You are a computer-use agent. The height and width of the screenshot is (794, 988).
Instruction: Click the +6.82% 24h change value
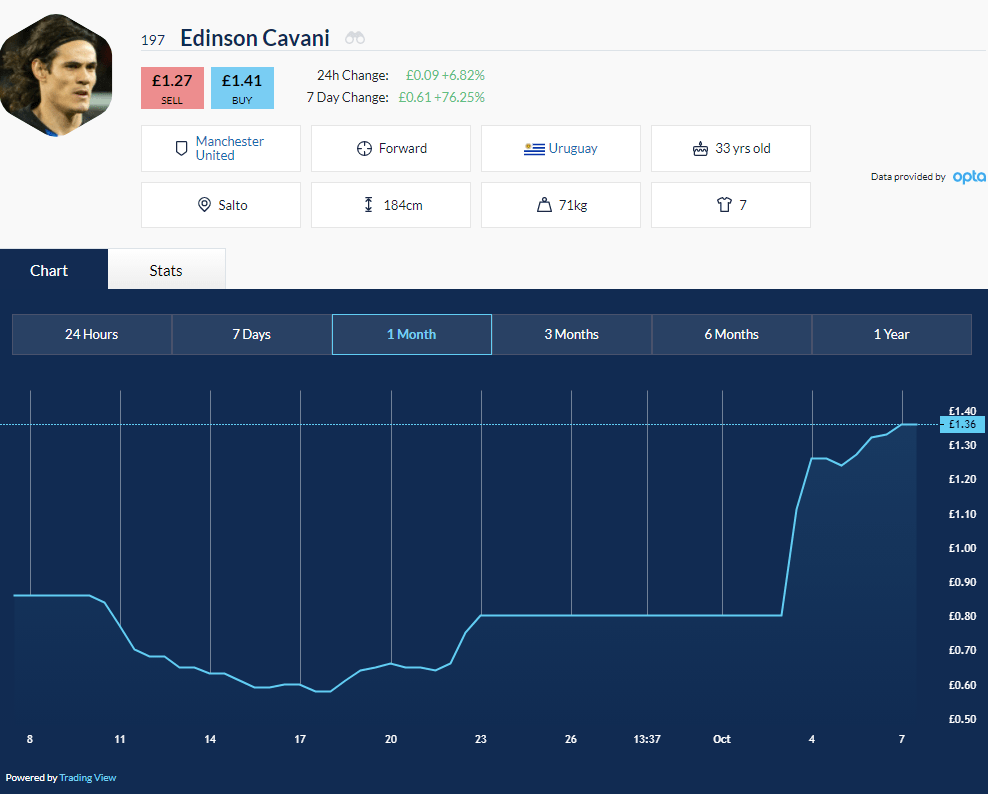click(x=463, y=76)
